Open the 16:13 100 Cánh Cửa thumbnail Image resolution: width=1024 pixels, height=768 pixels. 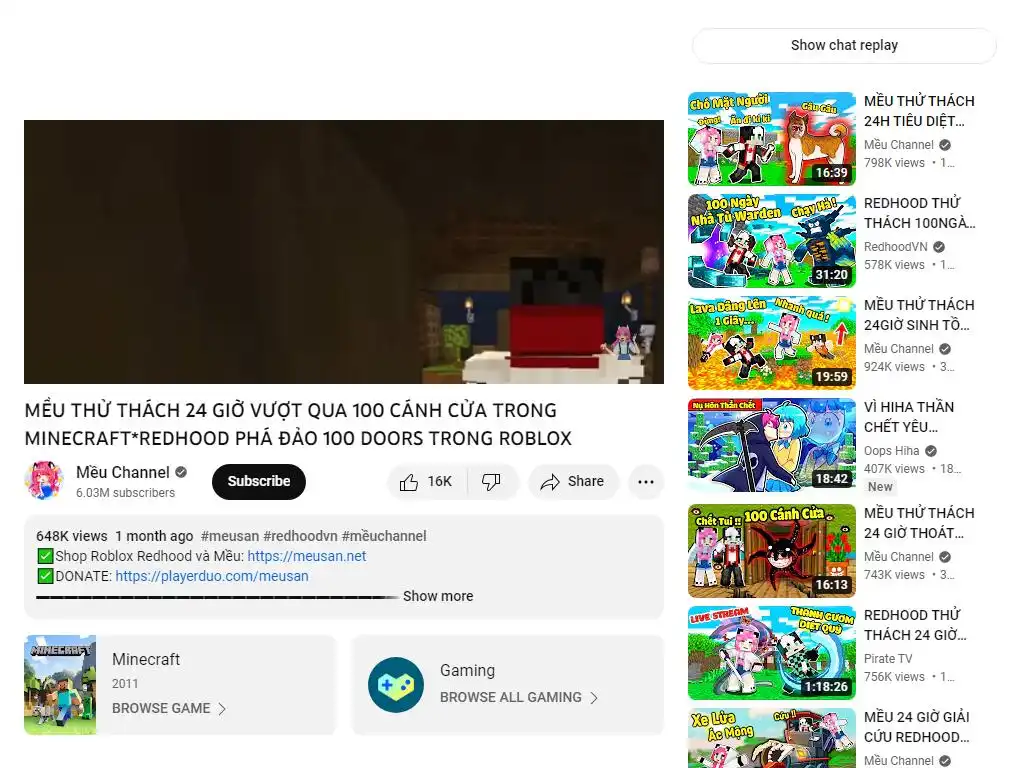(771, 551)
